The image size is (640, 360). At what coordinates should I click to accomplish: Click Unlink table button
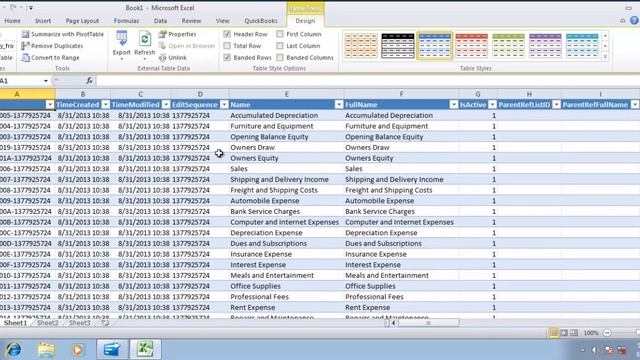point(173,58)
